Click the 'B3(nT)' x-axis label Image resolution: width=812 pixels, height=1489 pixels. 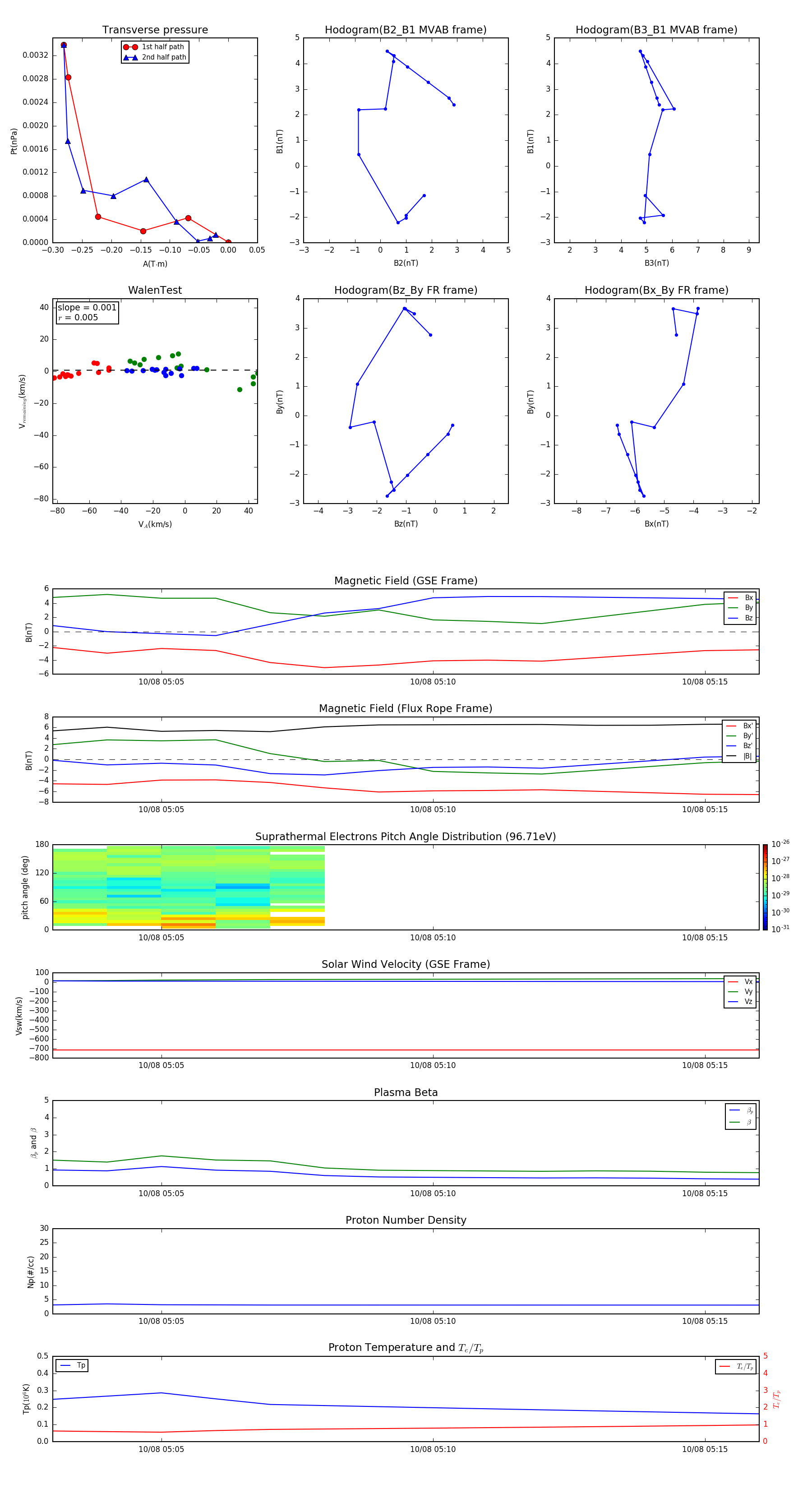[656, 264]
